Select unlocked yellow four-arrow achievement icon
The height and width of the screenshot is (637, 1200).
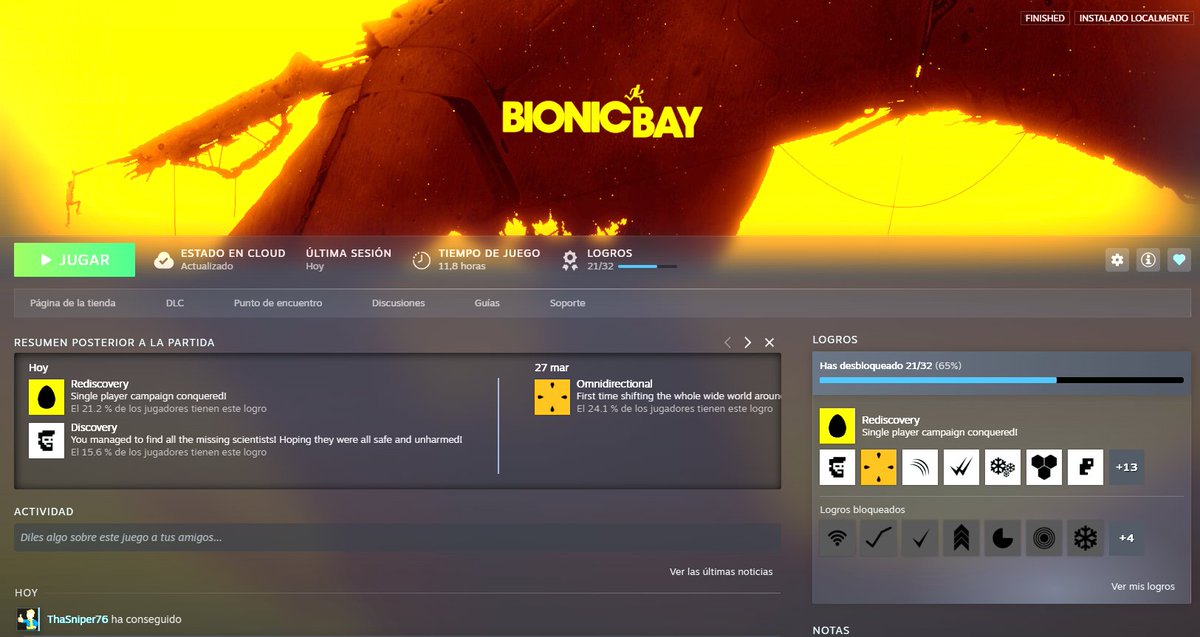click(878, 467)
